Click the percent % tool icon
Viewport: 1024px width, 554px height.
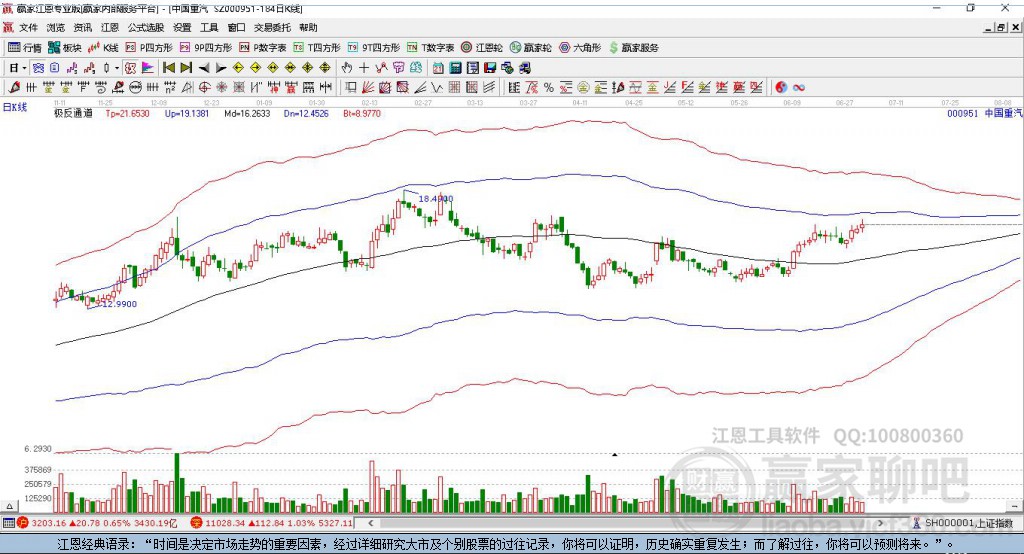coord(549,87)
